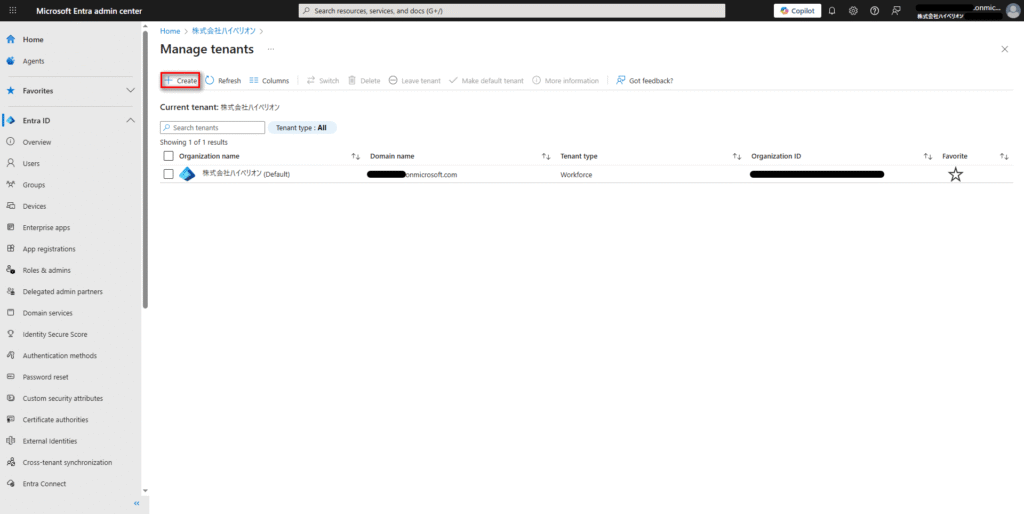Open the Columns chooser
The width and height of the screenshot is (1024, 514).
click(269, 80)
